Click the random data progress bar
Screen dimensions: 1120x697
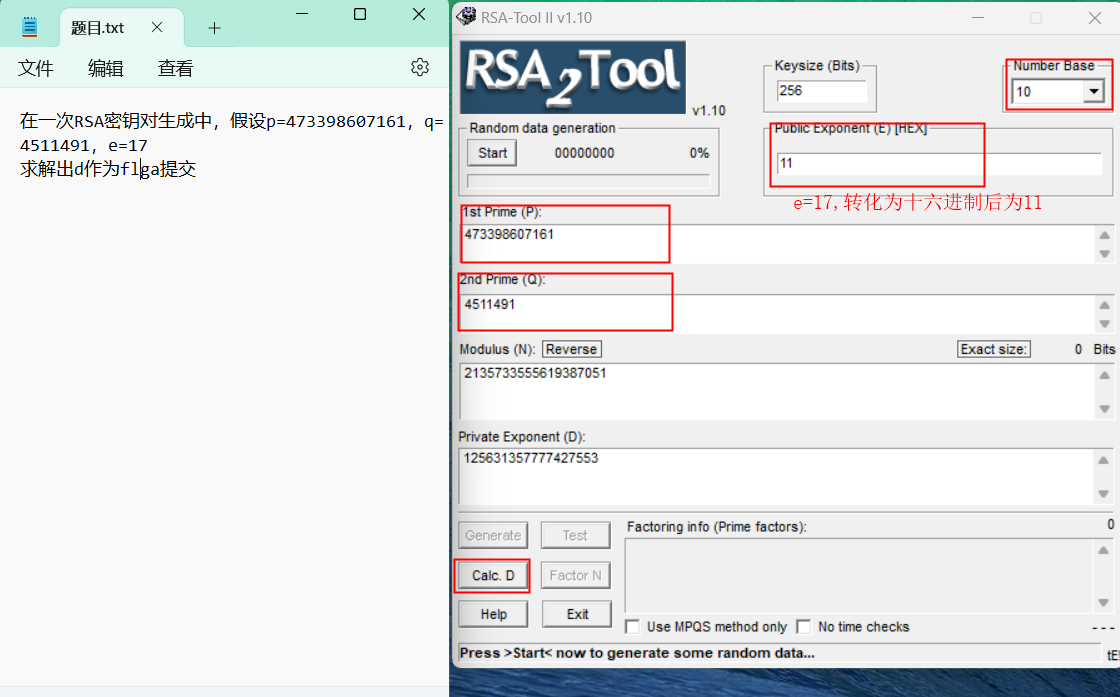tap(589, 181)
